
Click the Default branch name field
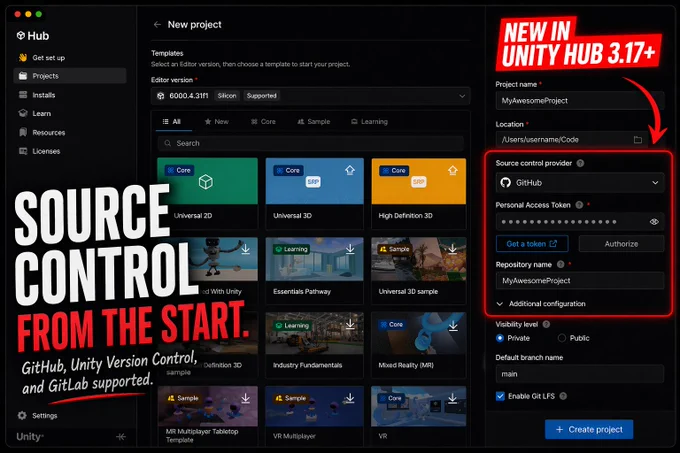pyautogui.click(x=579, y=374)
